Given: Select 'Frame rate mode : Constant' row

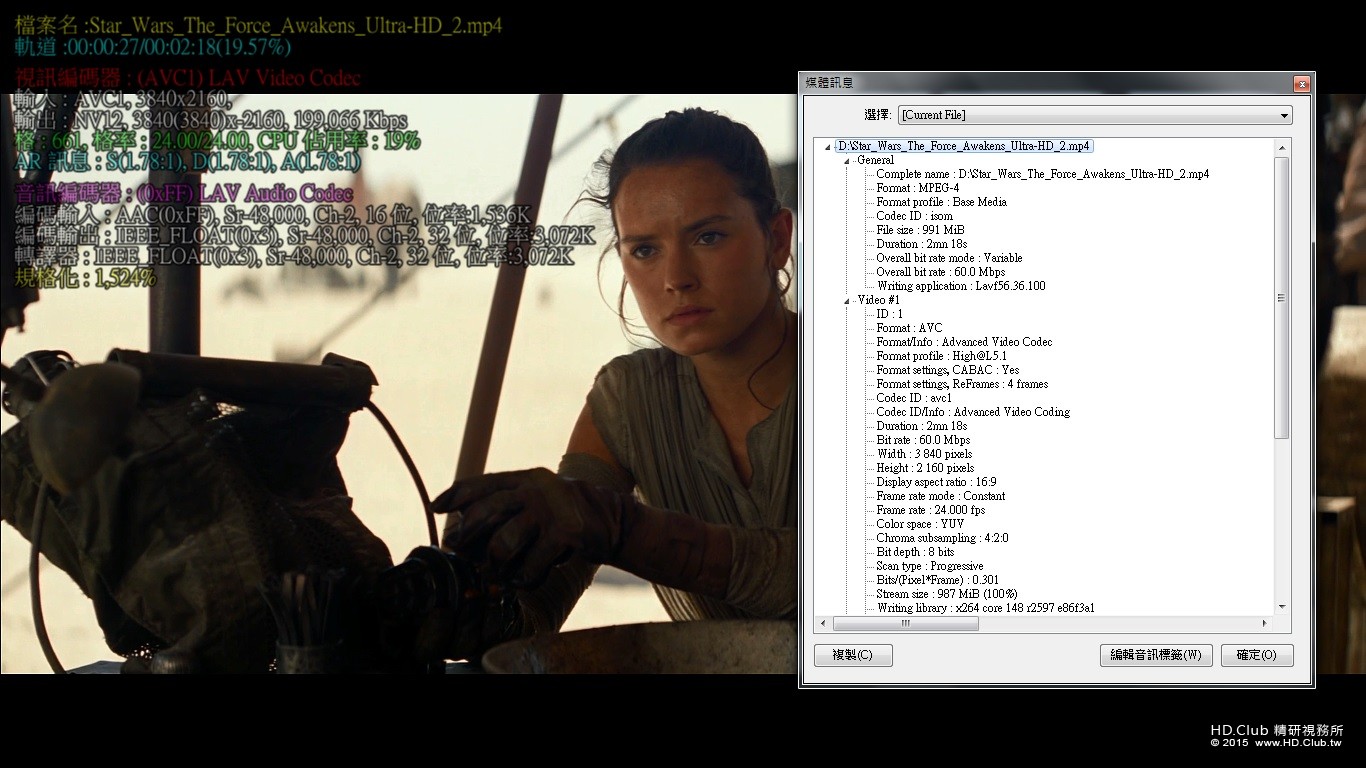Looking at the screenshot, I should coord(940,496).
